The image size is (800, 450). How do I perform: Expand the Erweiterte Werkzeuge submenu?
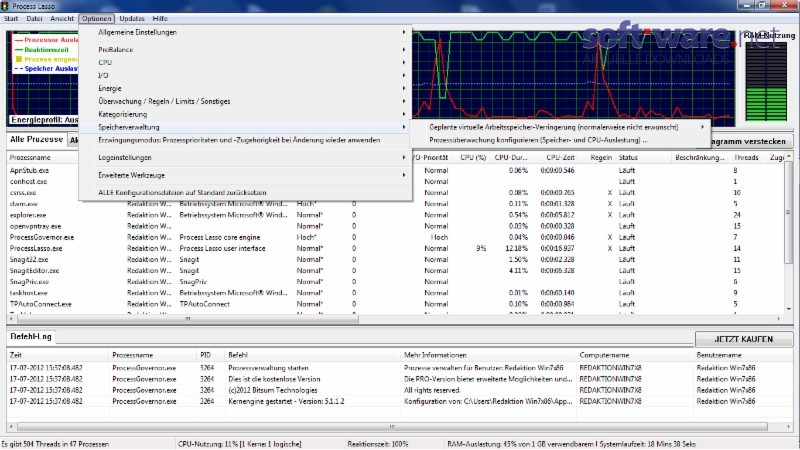pyautogui.click(x=245, y=175)
